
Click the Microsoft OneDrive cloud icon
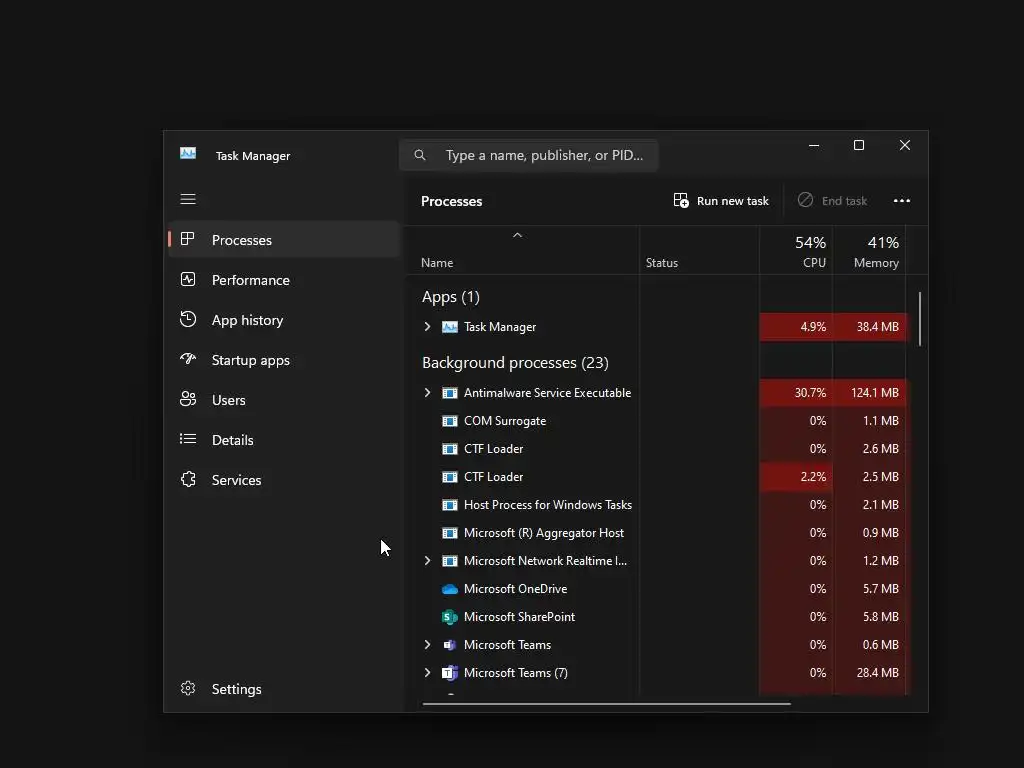click(x=450, y=589)
